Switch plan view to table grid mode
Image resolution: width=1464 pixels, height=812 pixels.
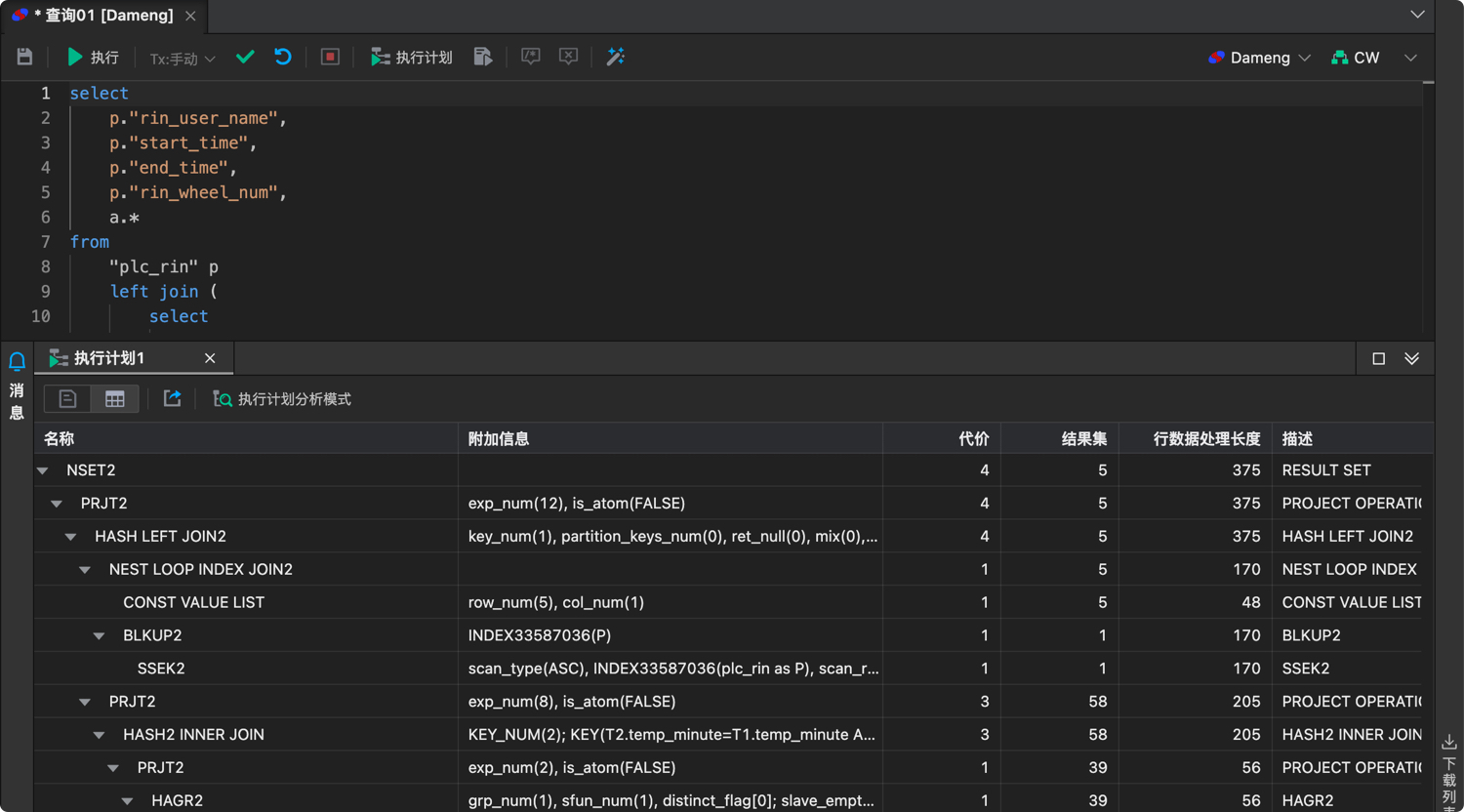[115, 399]
